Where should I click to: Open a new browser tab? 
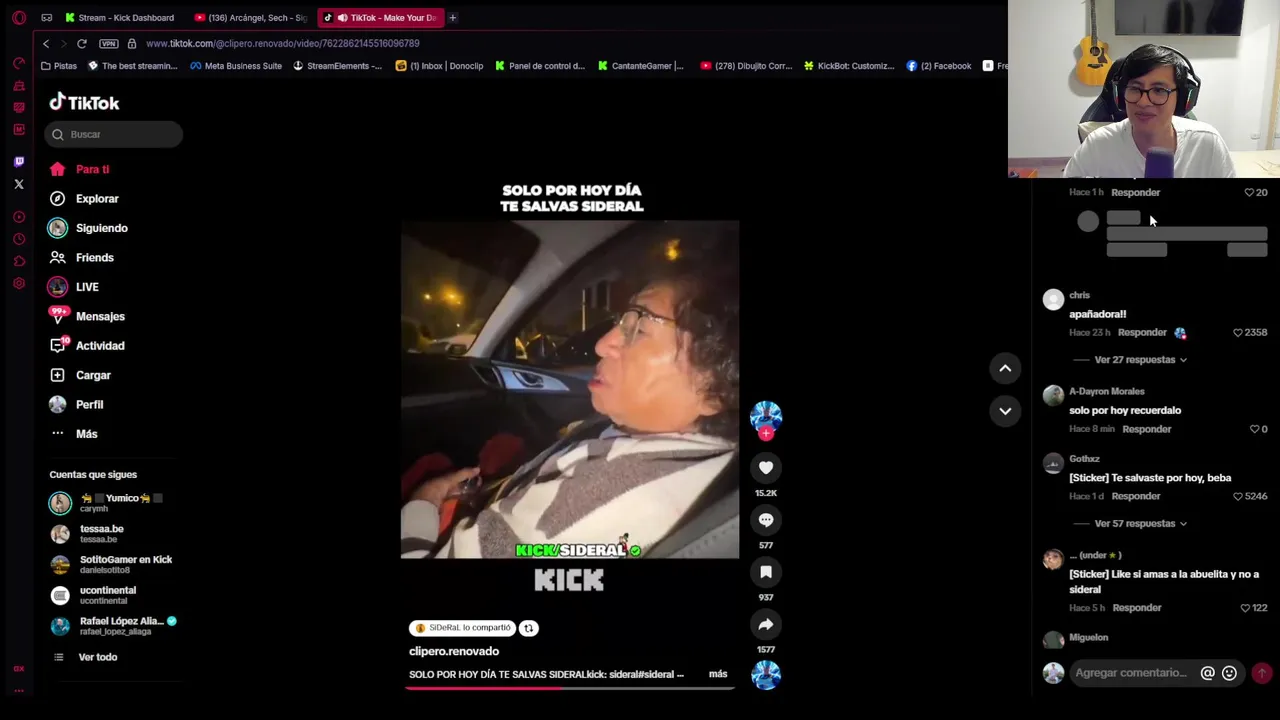[x=452, y=17]
